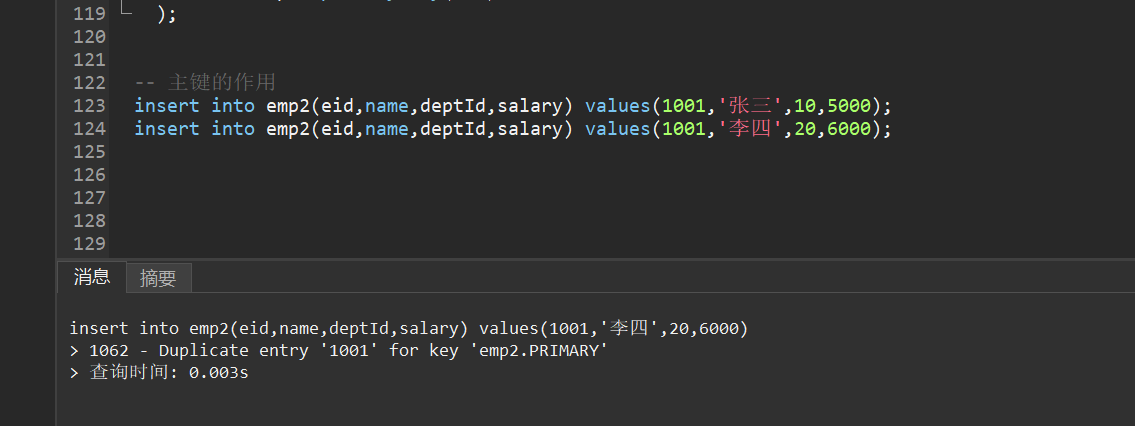Click line number 126 in gutter
This screenshot has width=1135, height=426.
89,174
